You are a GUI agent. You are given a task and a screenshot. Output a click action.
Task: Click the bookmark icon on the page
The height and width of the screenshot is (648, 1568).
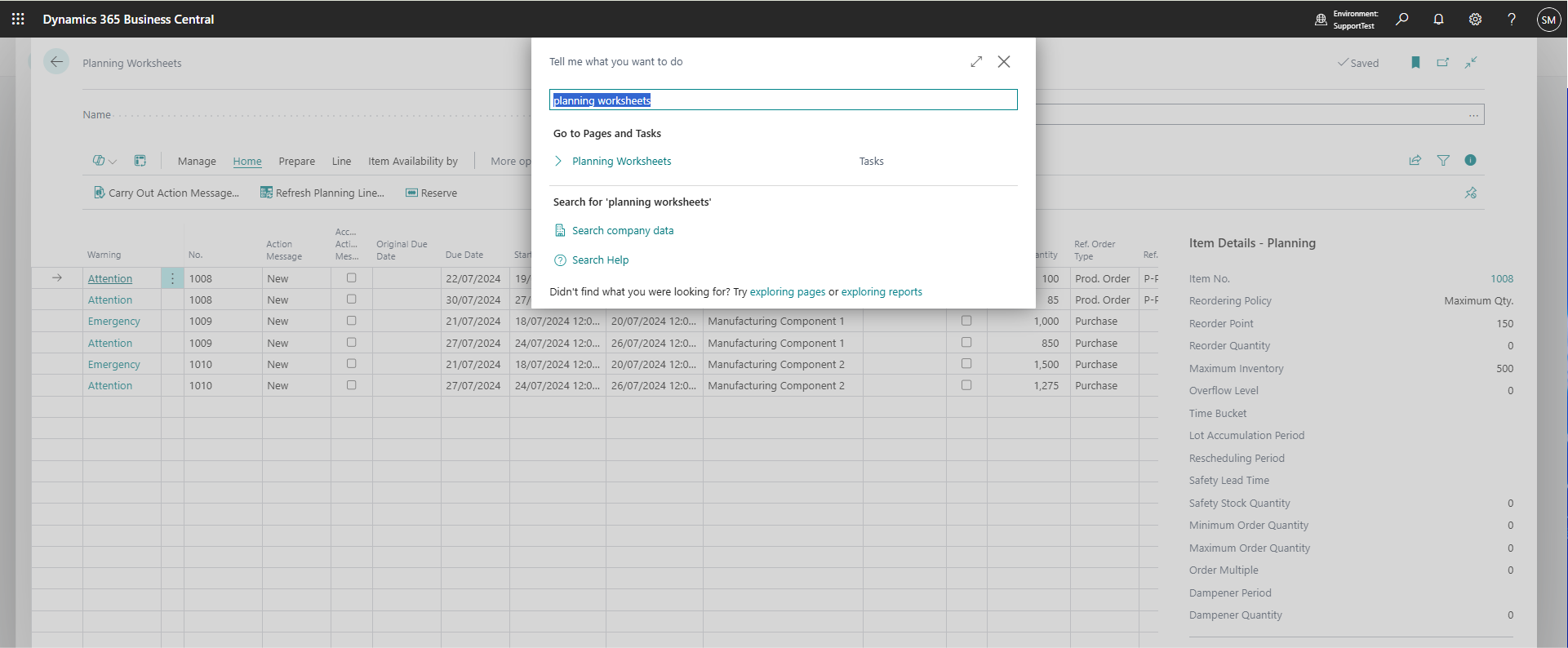point(1415,63)
